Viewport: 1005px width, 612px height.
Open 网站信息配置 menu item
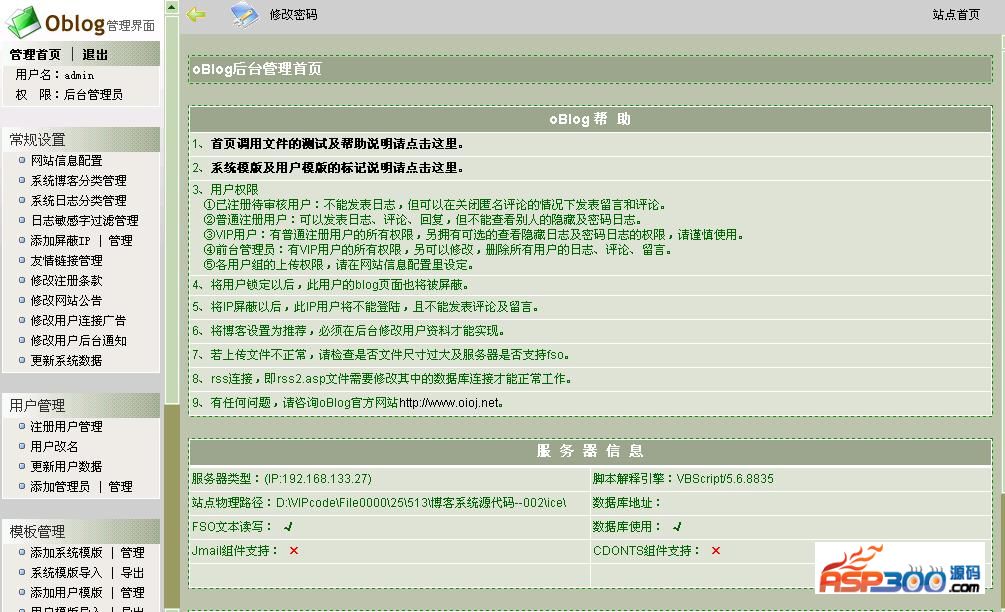pos(67,161)
